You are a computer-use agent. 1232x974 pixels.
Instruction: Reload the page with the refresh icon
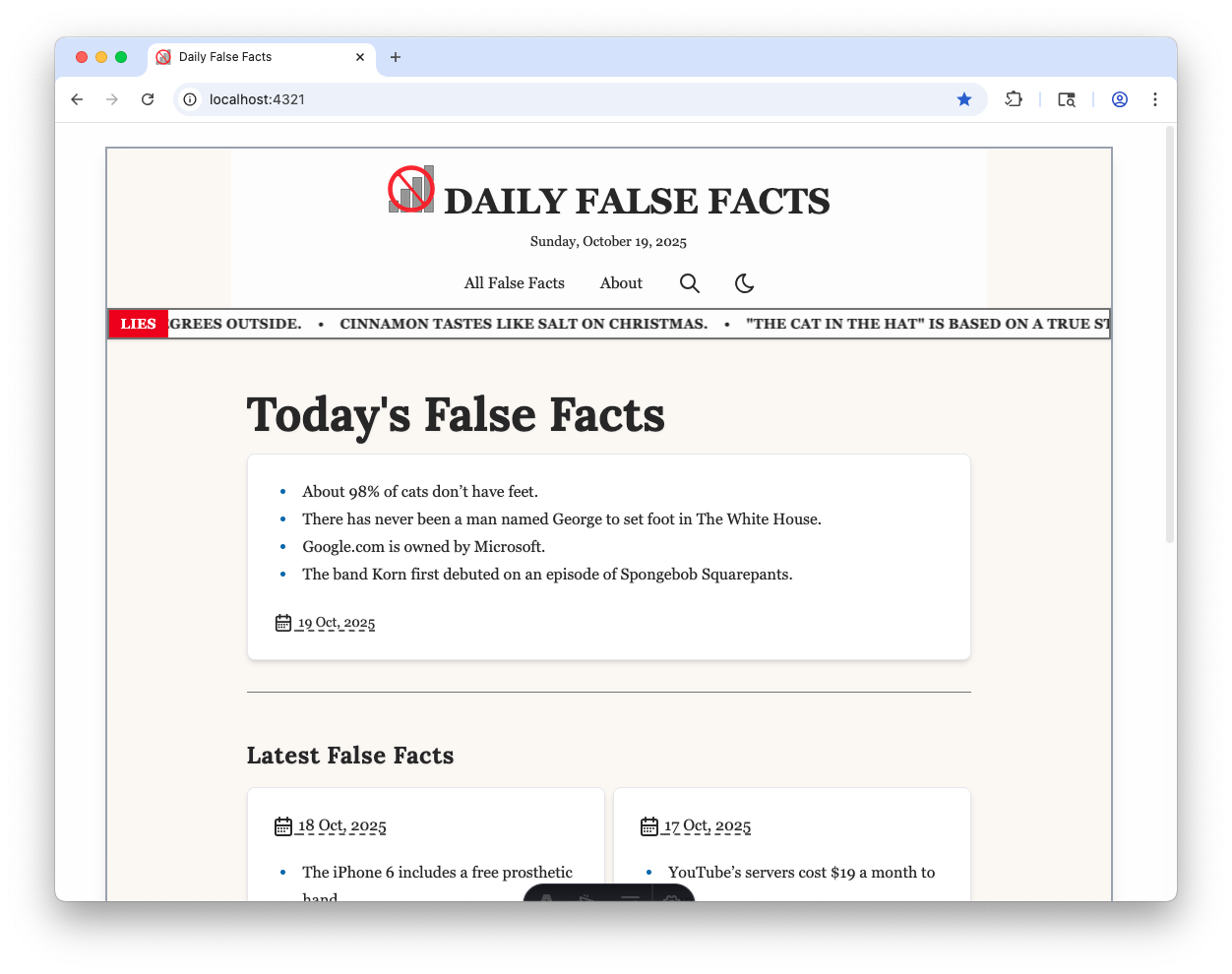pyautogui.click(x=148, y=99)
